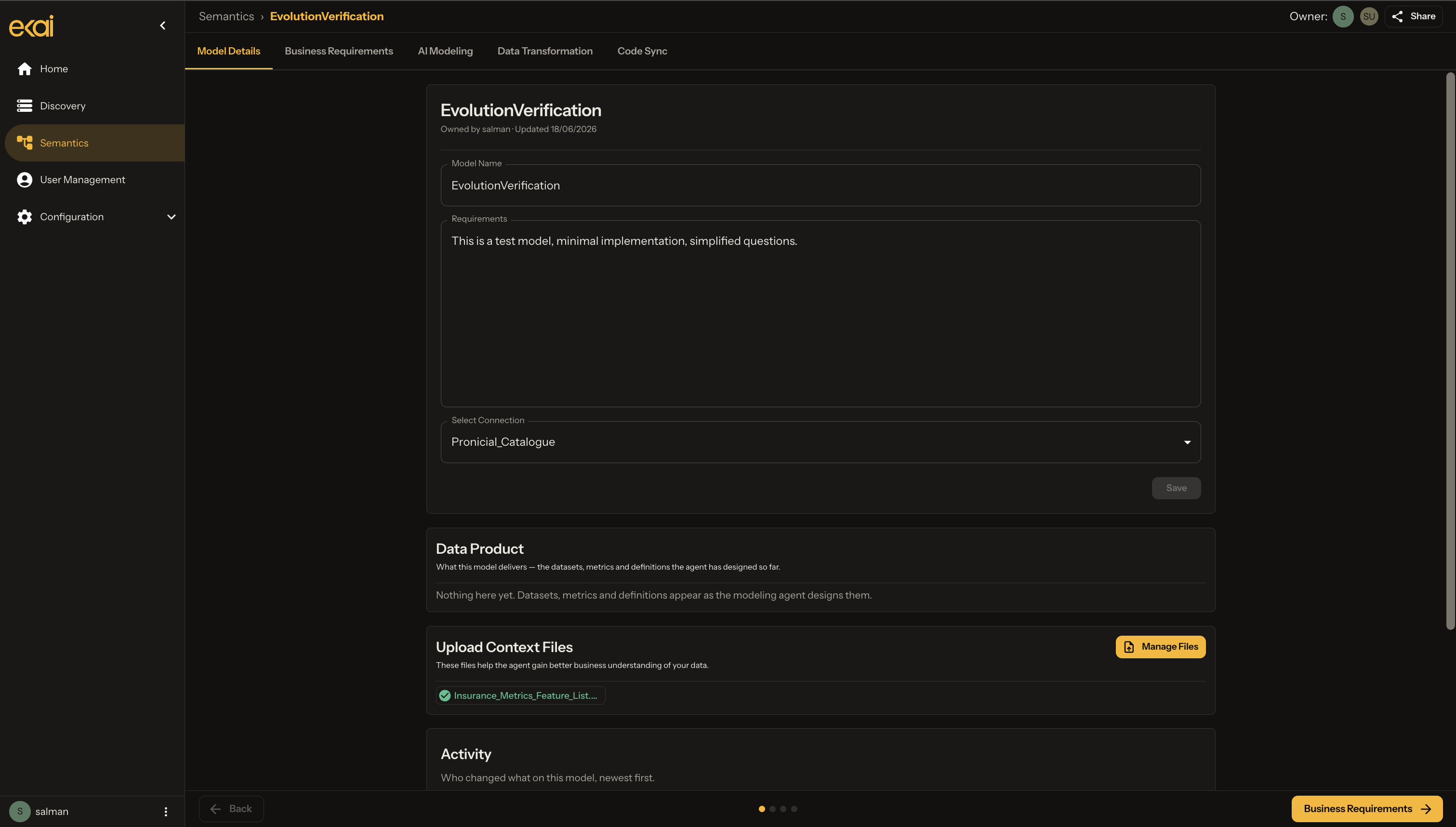
Task: Expand the Configuration menu chevron
Action: point(171,217)
